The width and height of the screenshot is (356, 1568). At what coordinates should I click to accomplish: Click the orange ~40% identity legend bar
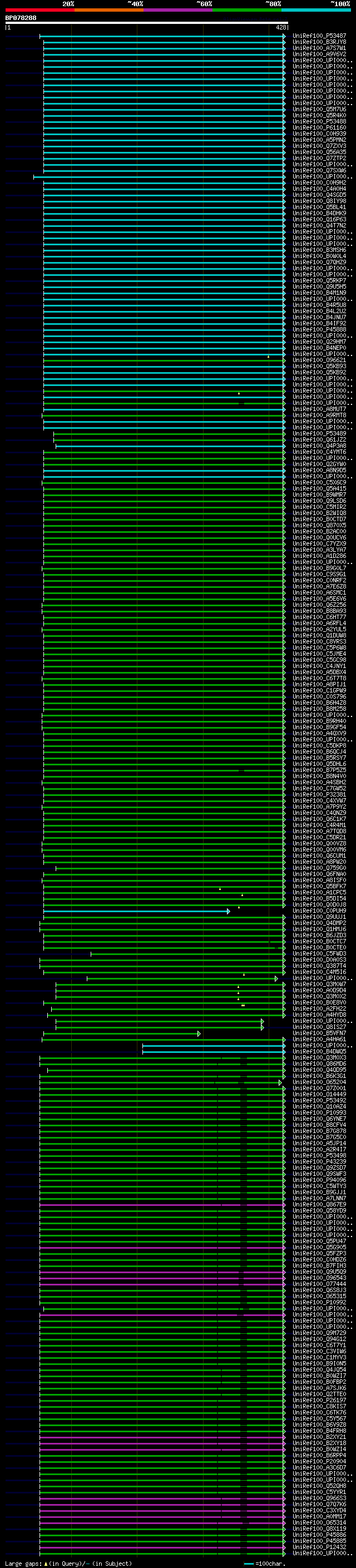pyautogui.click(x=109, y=10)
